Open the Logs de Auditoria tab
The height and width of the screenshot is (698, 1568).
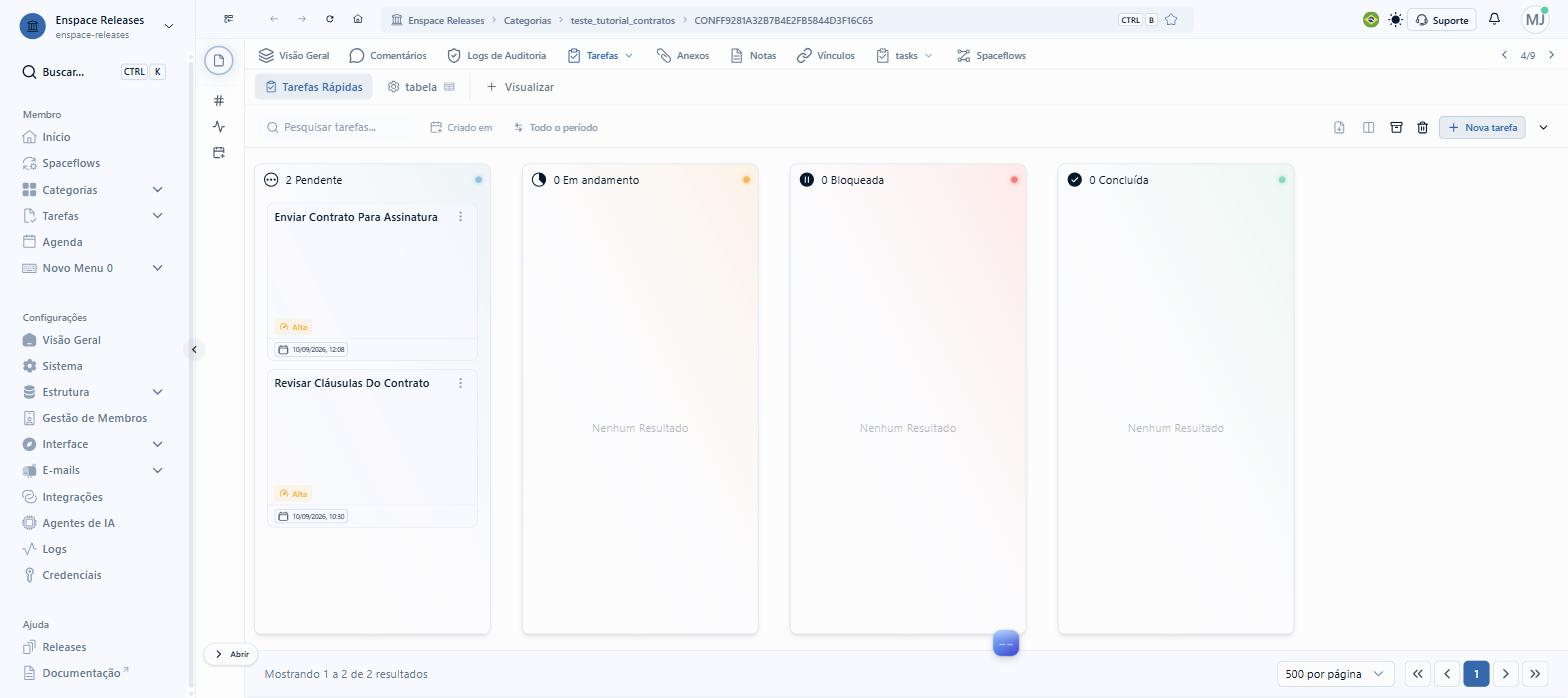pyautogui.click(x=497, y=56)
